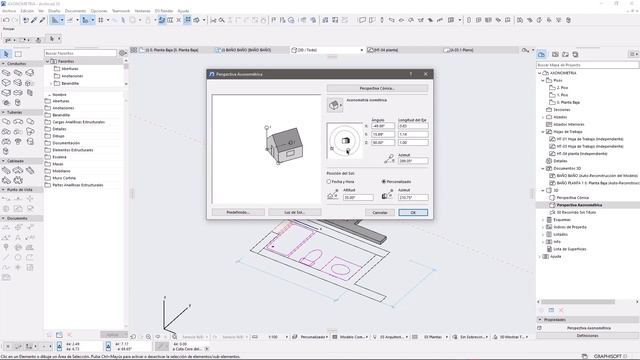This screenshot has height=360, width=640.
Task: Select the Pick Up Parameters eyedropper
Action: (x=34, y=20)
